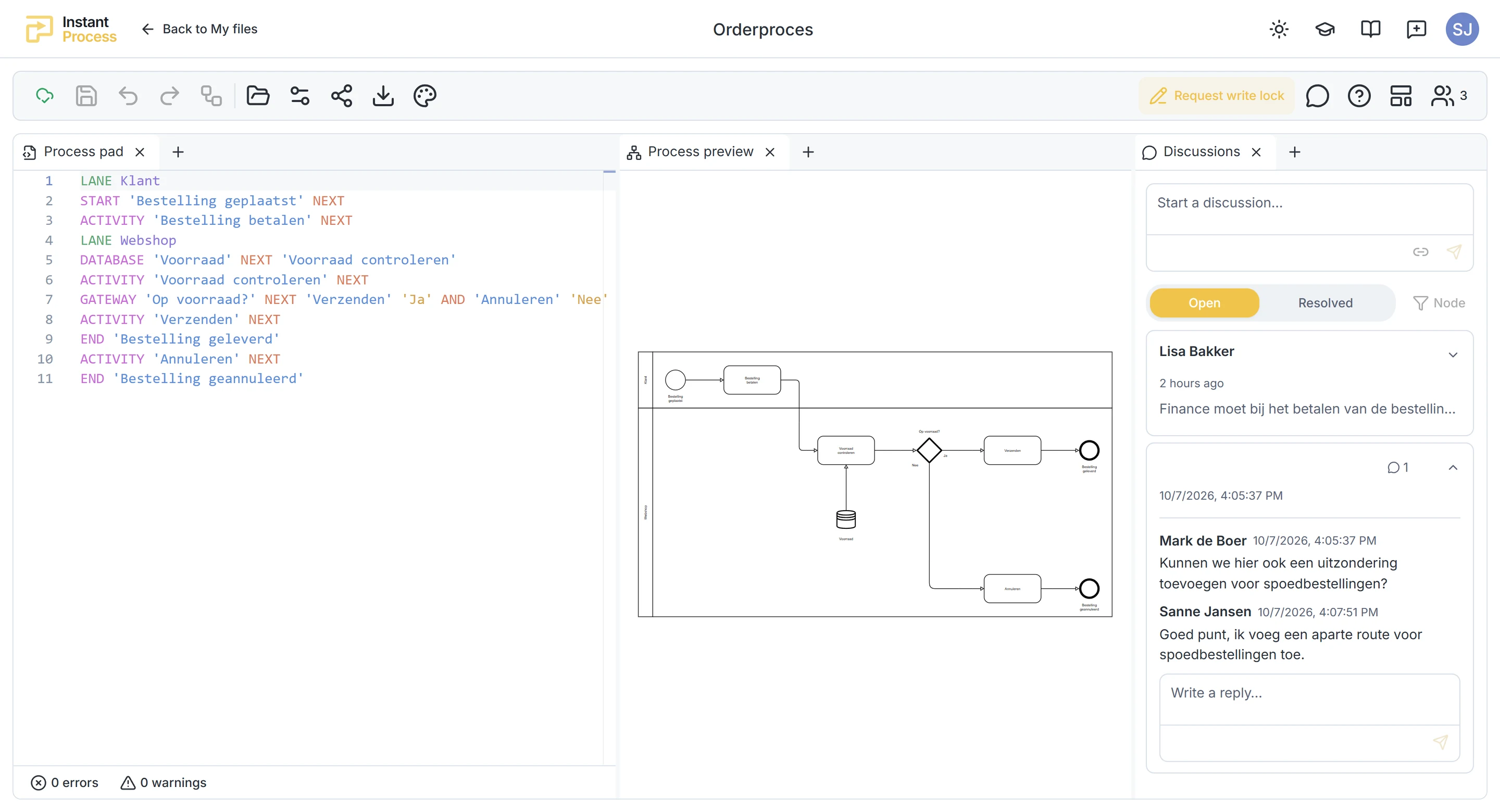The image size is (1500, 812).
Task: Share the process via share icon
Action: [x=342, y=95]
